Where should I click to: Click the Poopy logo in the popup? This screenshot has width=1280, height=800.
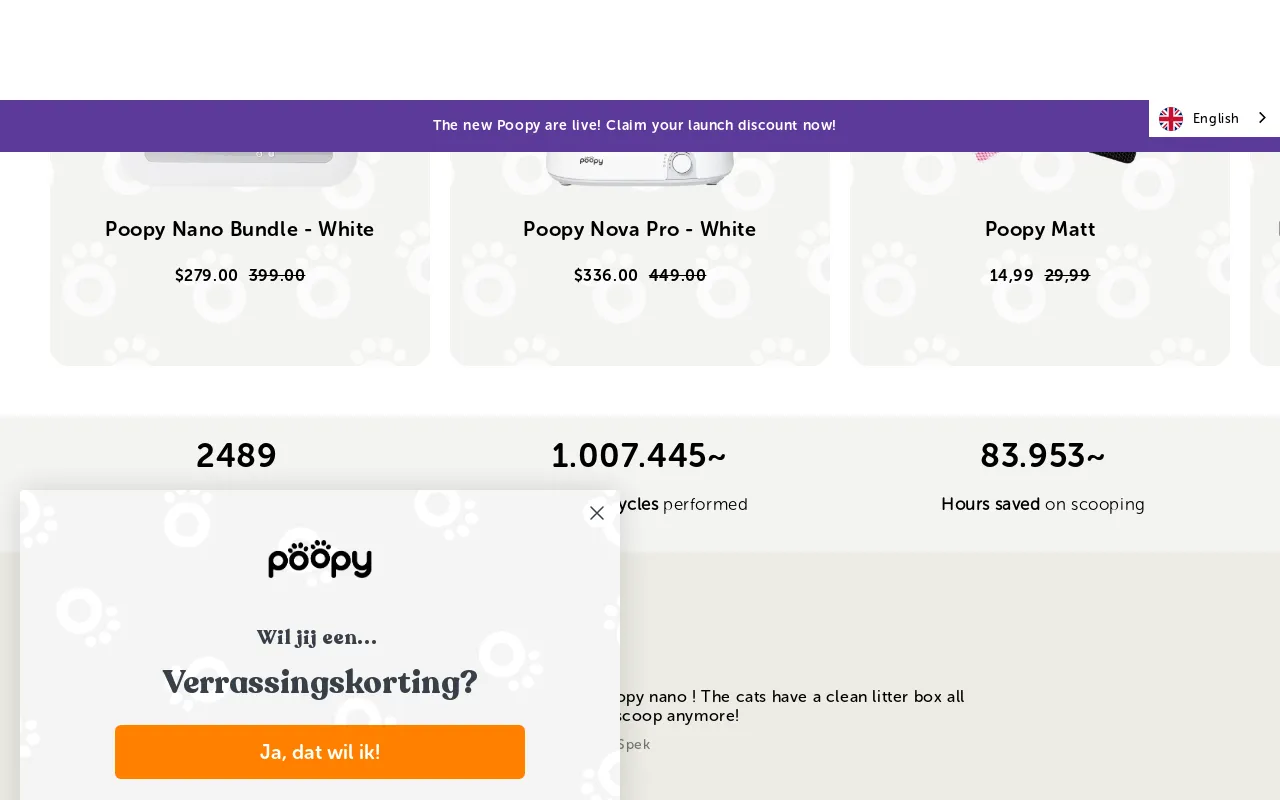320,559
